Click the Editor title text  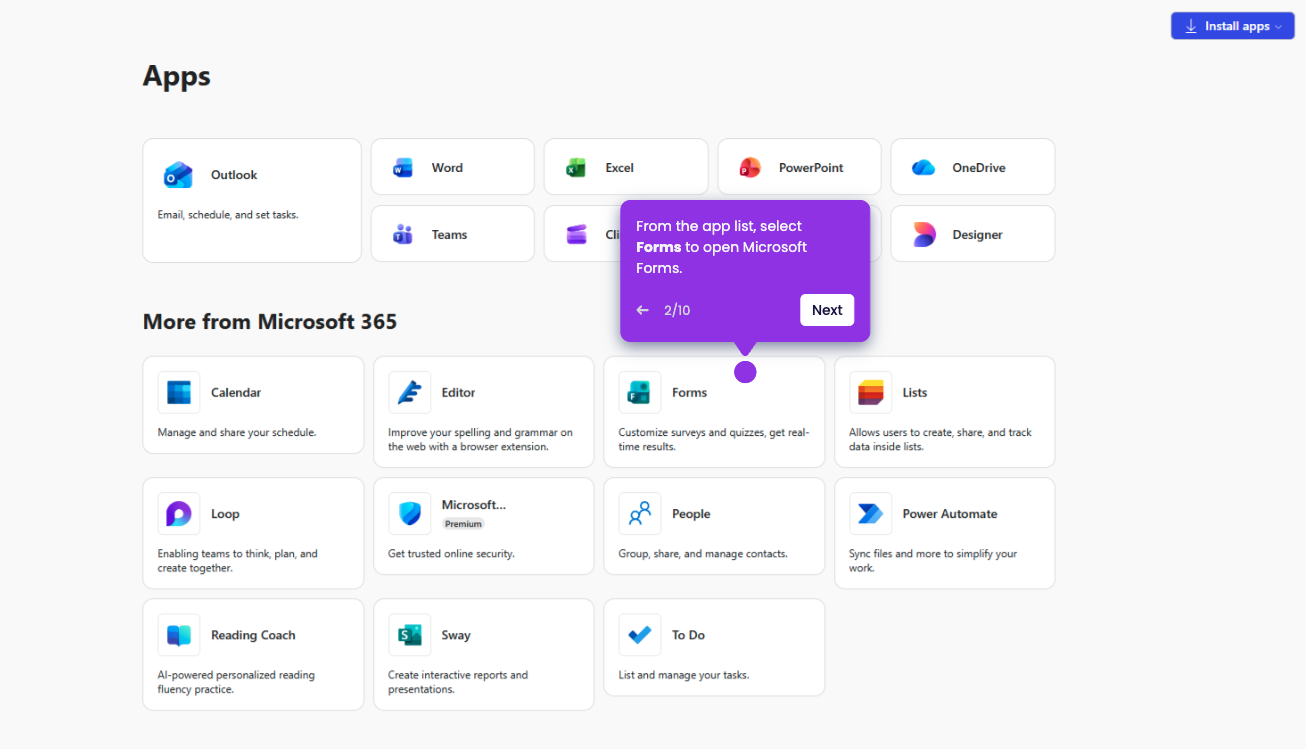tap(459, 393)
